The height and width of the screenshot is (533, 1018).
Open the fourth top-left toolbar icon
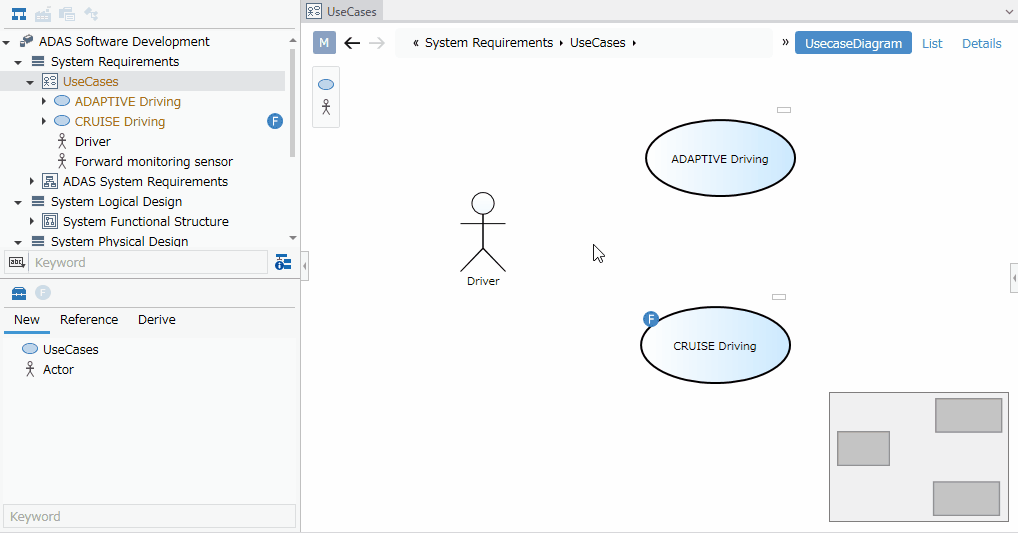91,14
